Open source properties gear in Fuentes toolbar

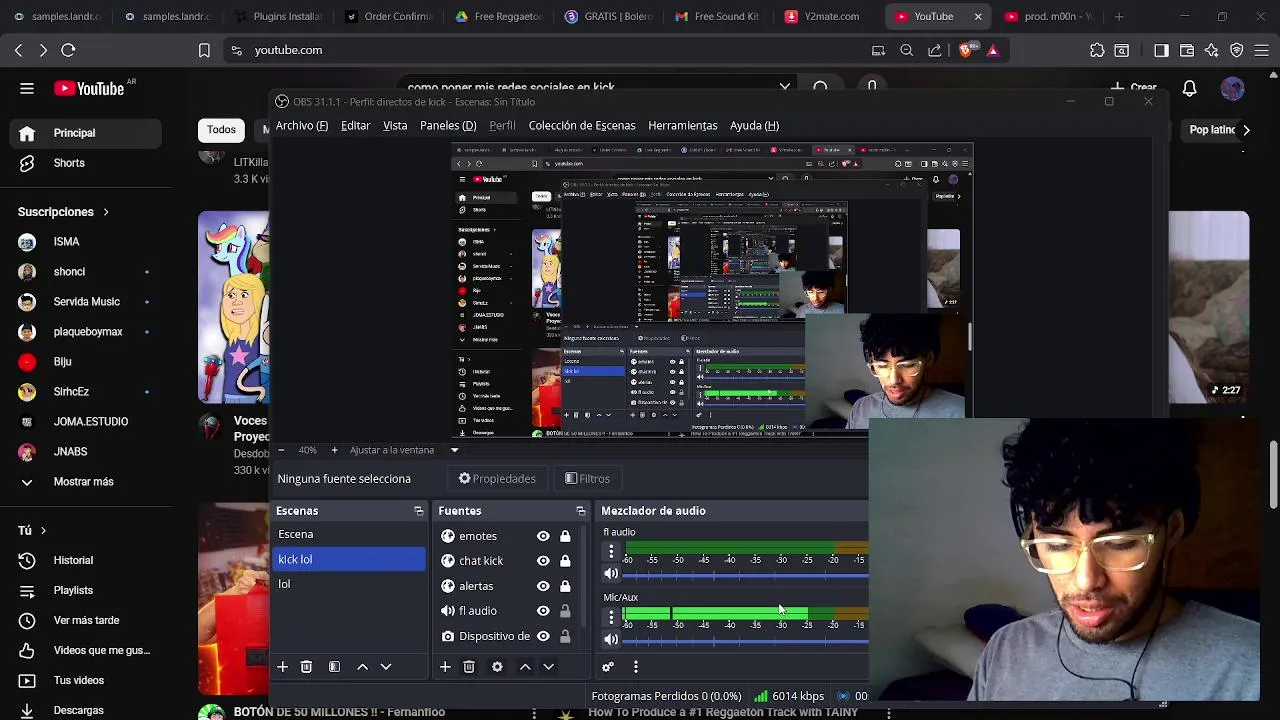click(497, 667)
